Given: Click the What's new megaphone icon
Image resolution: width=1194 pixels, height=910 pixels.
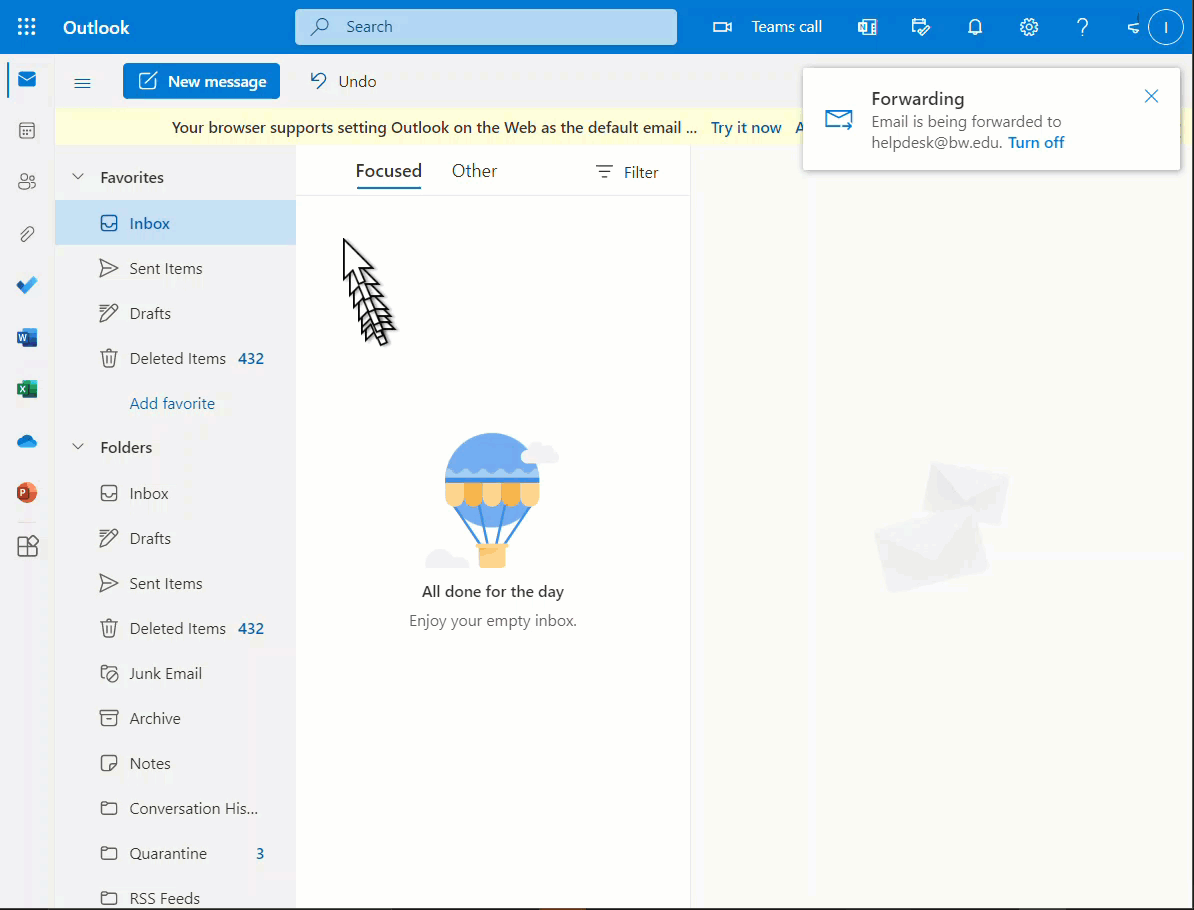Looking at the screenshot, I should coord(1134,27).
